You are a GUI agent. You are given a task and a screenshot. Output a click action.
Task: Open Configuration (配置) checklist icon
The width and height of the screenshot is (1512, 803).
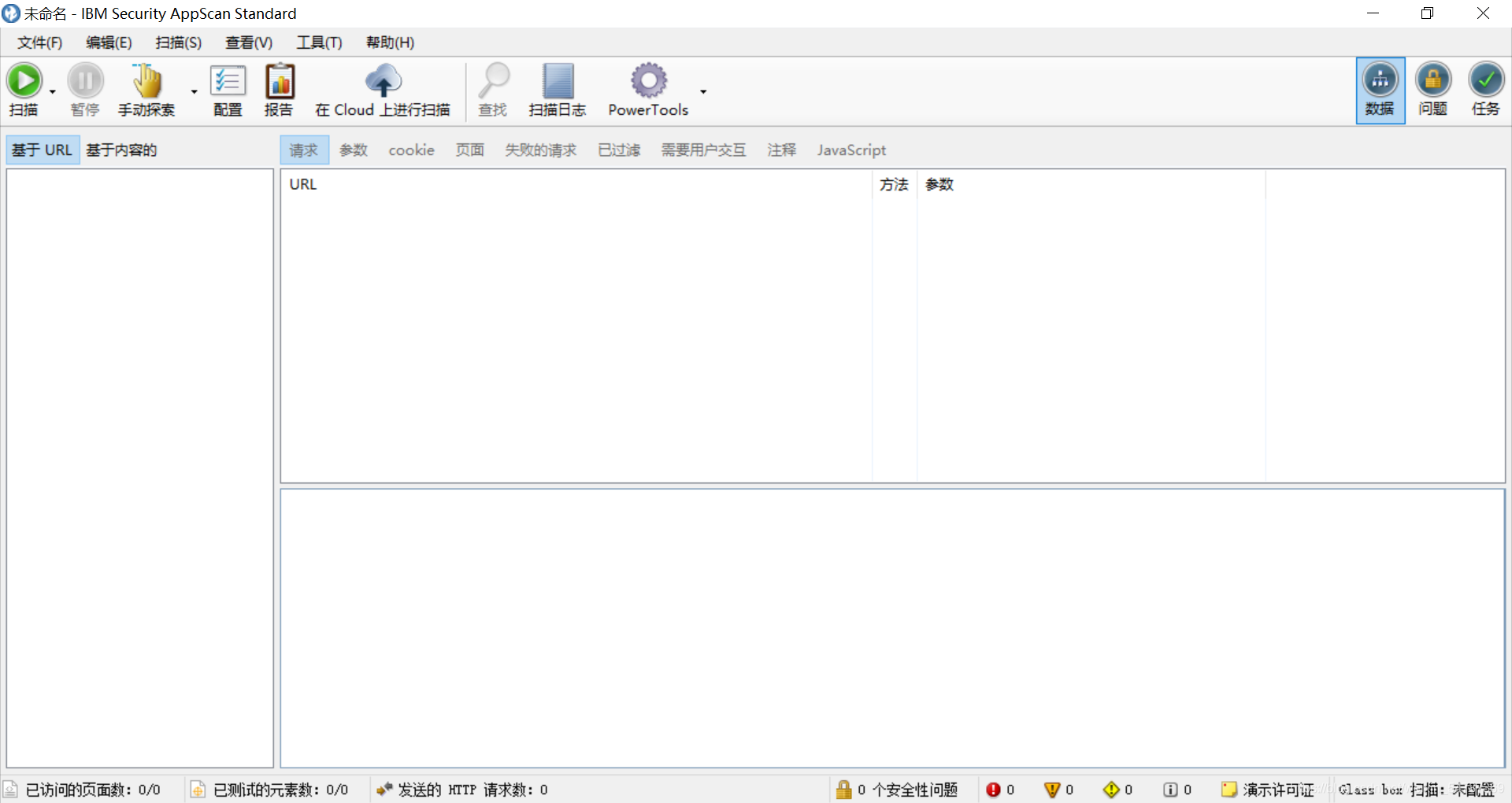point(228,80)
